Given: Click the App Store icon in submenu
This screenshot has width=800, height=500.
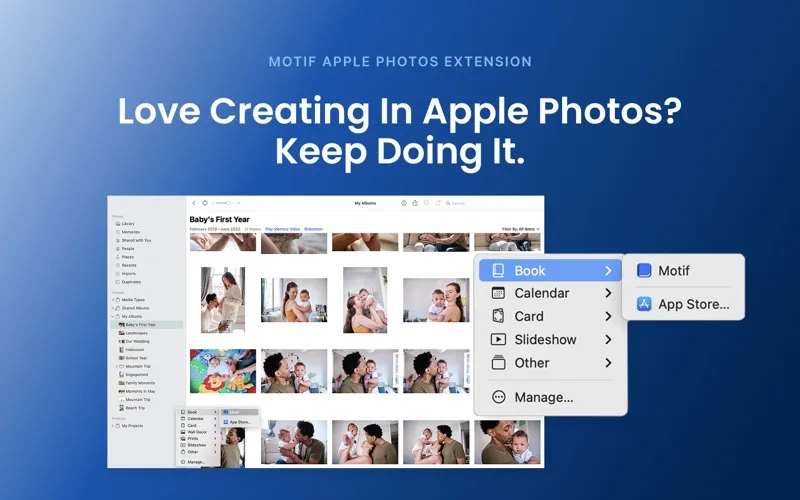Looking at the screenshot, I should (644, 304).
